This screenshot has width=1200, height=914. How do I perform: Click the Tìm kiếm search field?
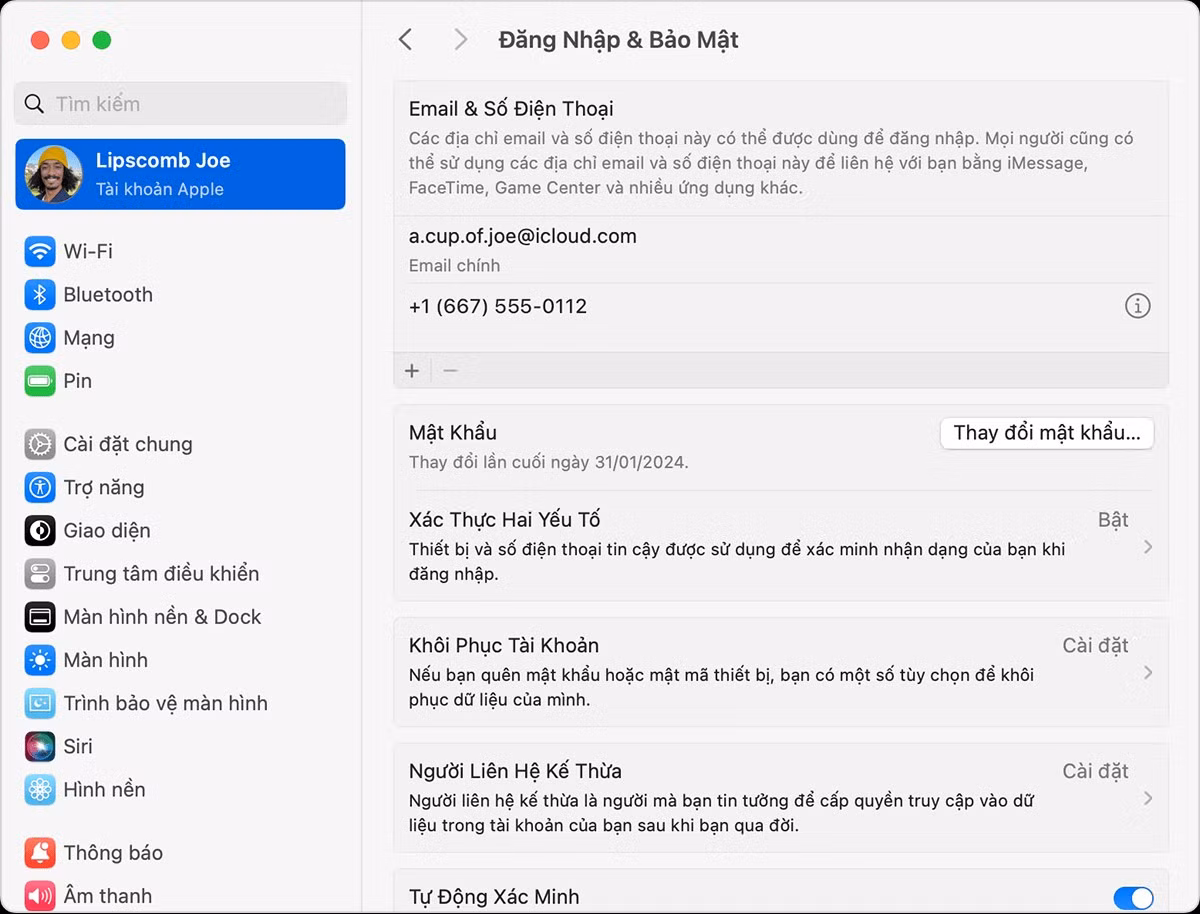pos(180,103)
